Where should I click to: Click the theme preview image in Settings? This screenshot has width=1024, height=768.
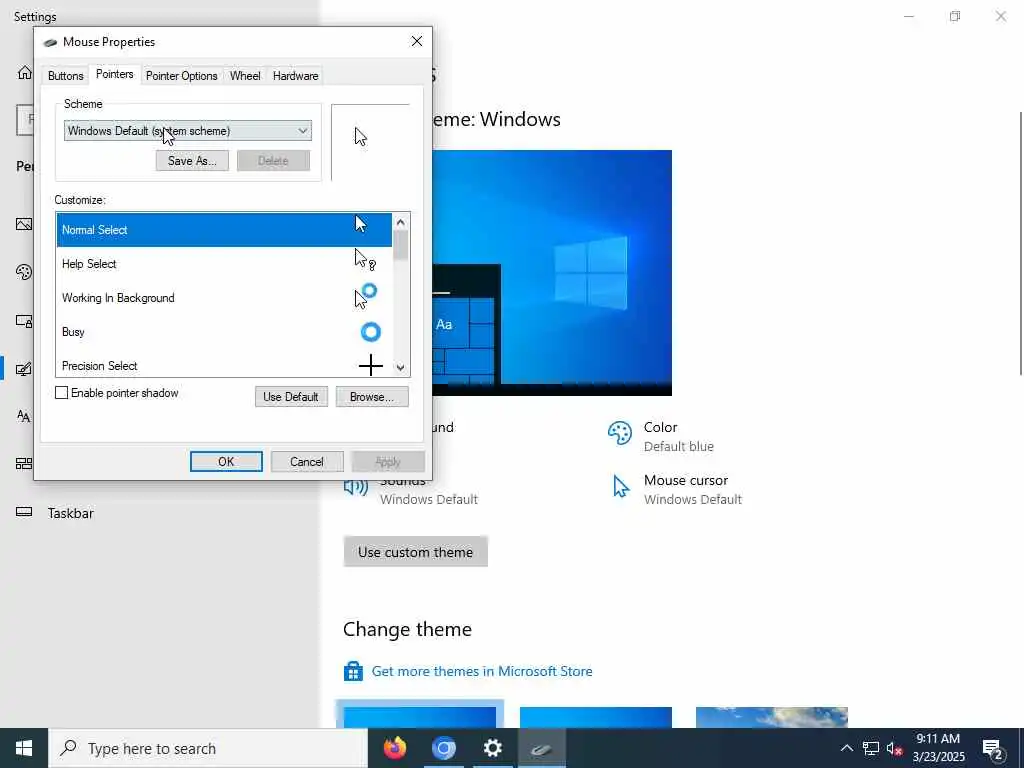[552, 273]
